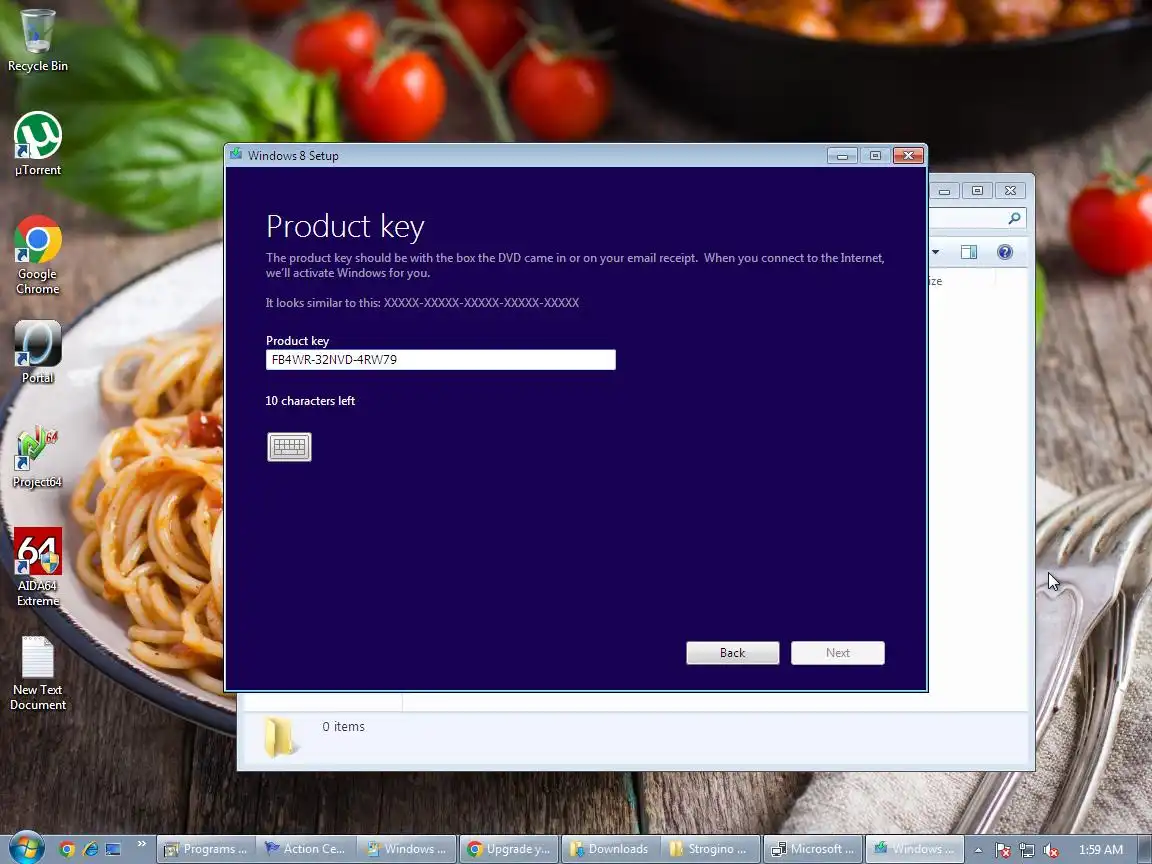The image size is (1152, 864).
Task: Open AIDA64 Extreme desktop shortcut
Action: (x=37, y=567)
